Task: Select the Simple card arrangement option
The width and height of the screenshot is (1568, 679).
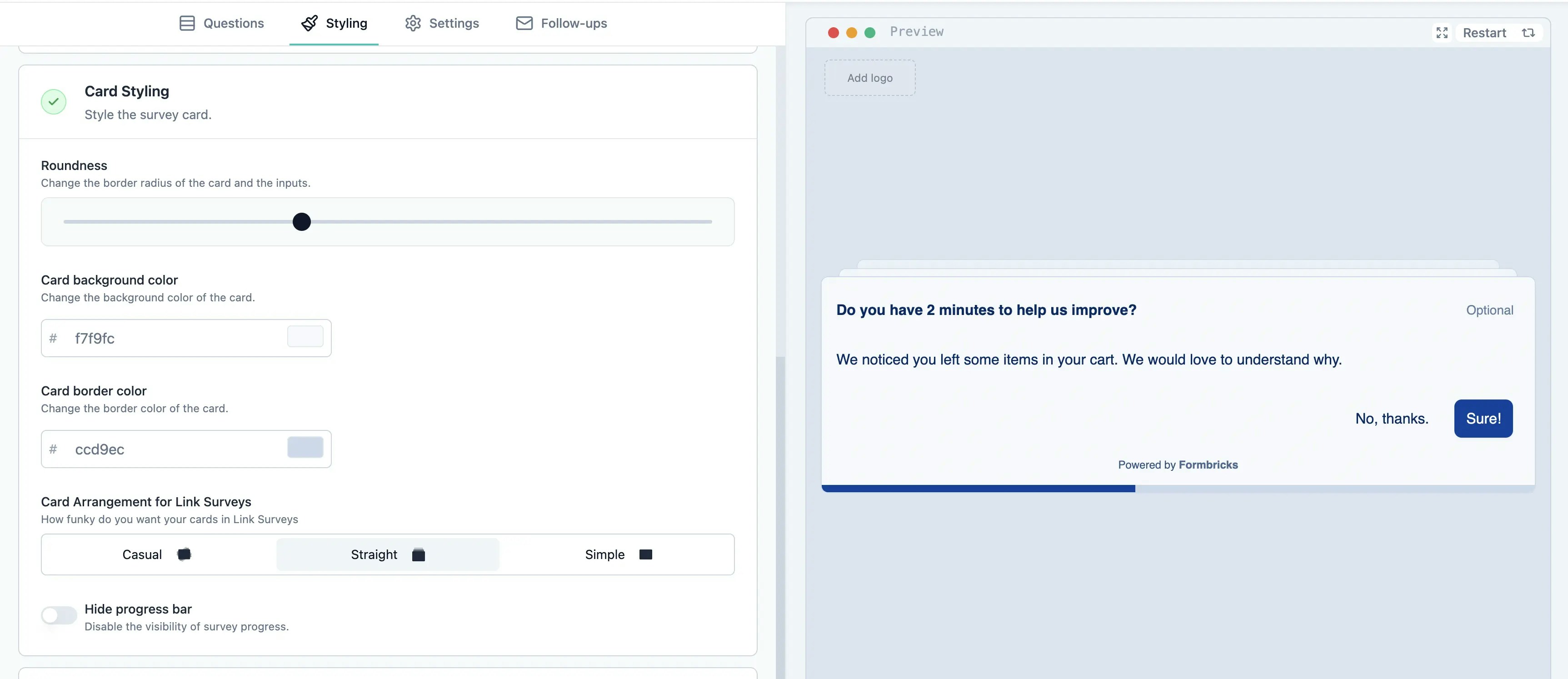Action: pyautogui.click(x=617, y=554)
